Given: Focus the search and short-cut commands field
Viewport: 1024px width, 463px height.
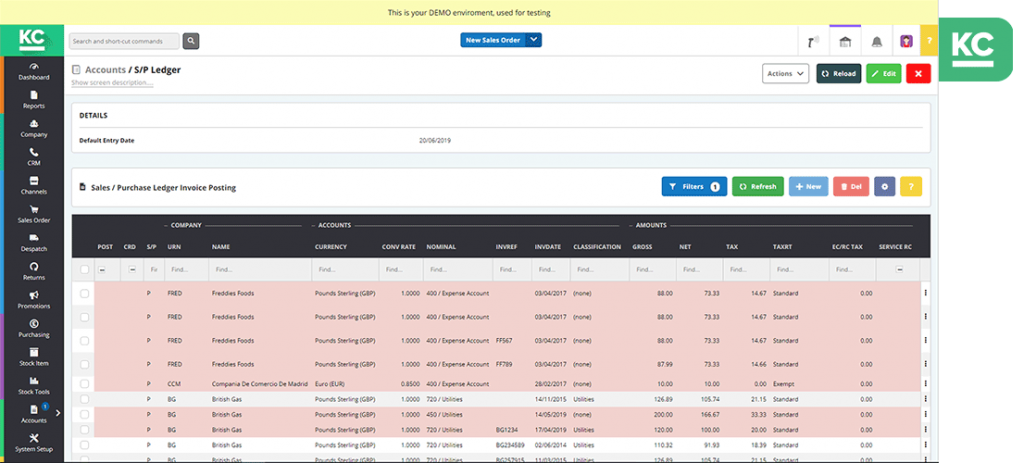Looking at the screenshot, I should tap(124, 41).
